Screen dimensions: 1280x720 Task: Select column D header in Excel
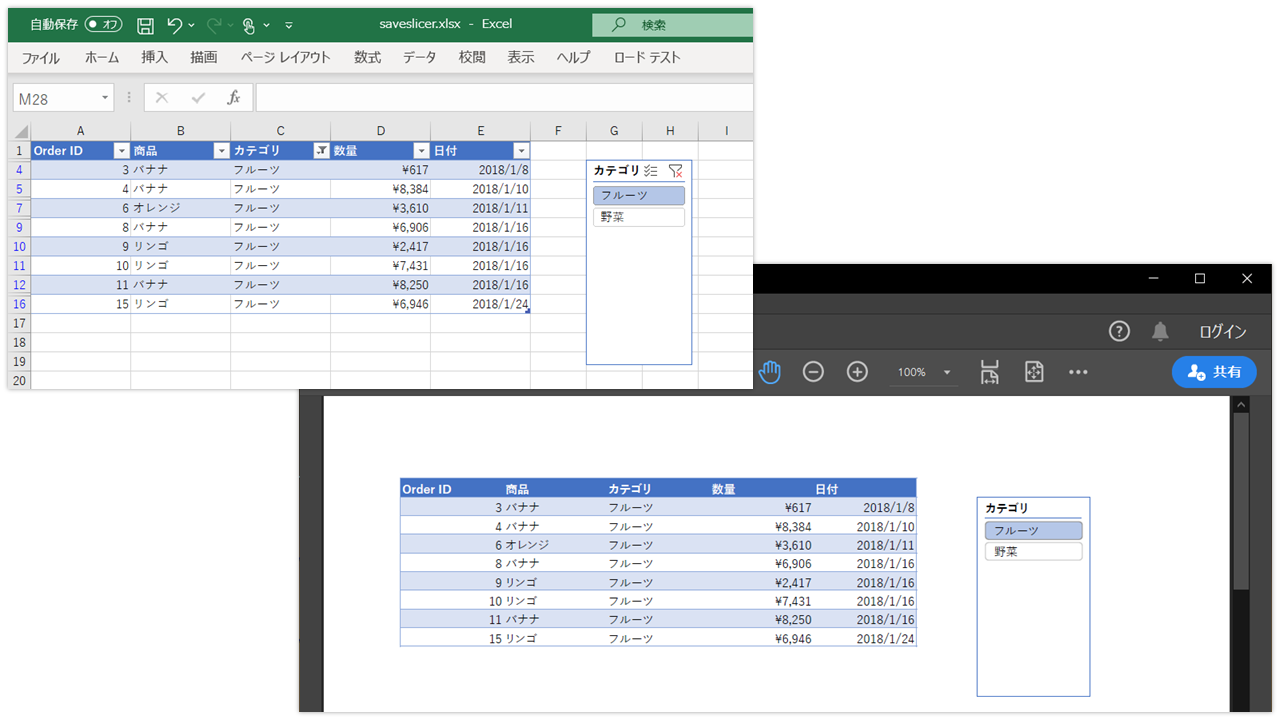pyautogui.click(x=381, y=131)
